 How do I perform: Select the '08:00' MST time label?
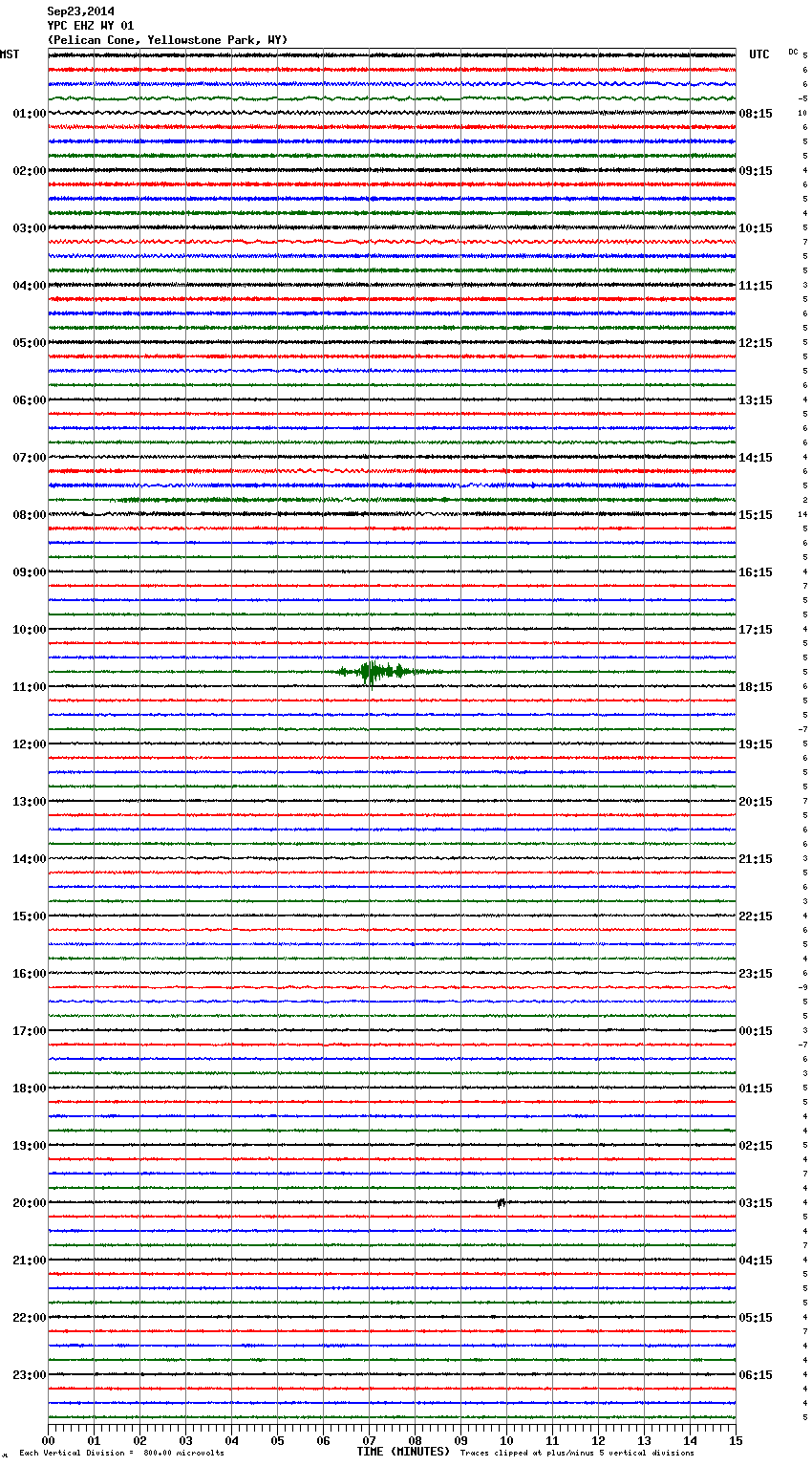(30, 515)
